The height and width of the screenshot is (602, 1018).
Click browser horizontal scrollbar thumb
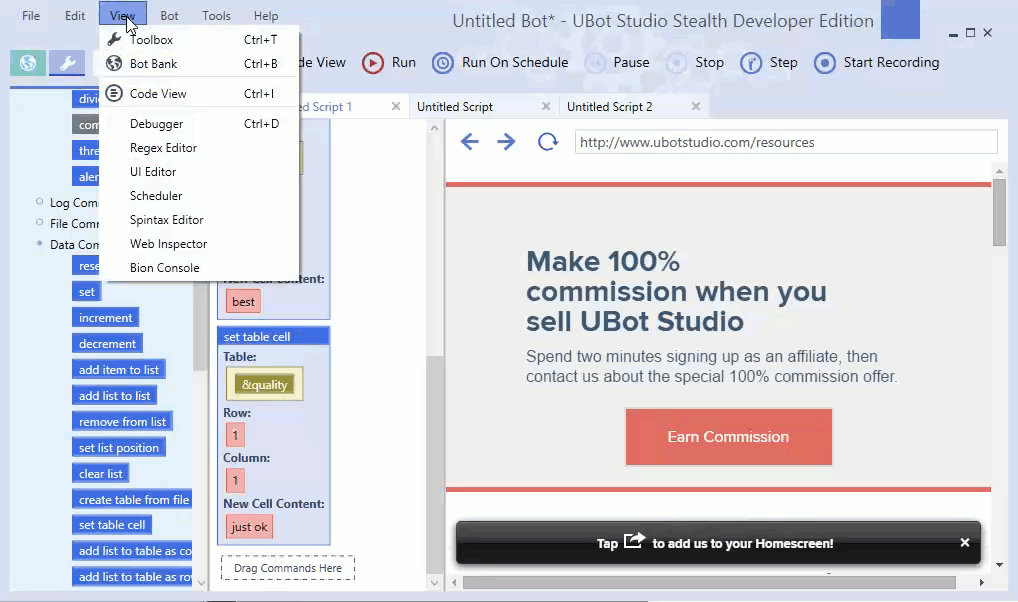pos(709,583)
